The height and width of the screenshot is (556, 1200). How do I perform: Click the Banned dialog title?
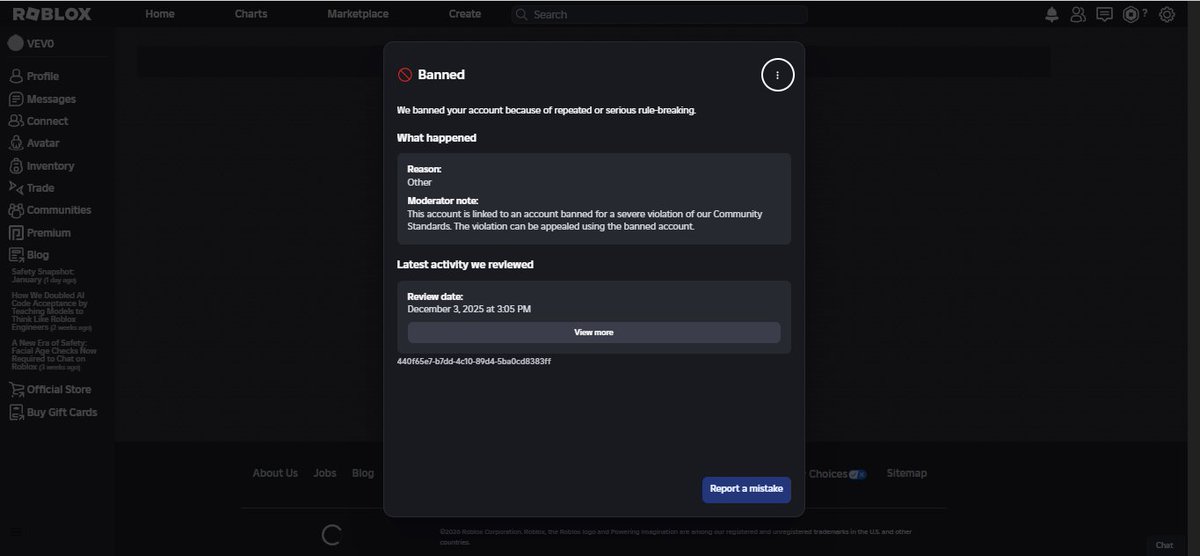441,75
